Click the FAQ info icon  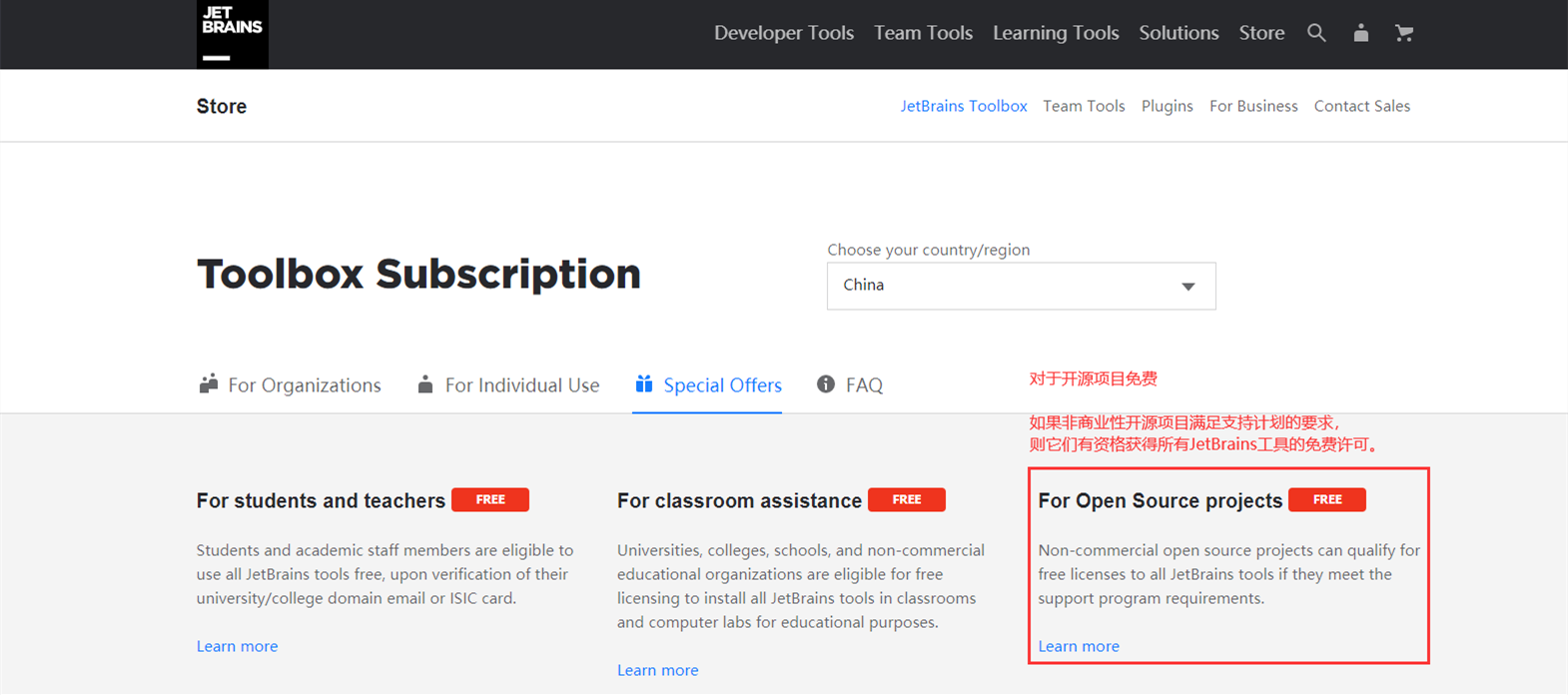tap(826, 384)
